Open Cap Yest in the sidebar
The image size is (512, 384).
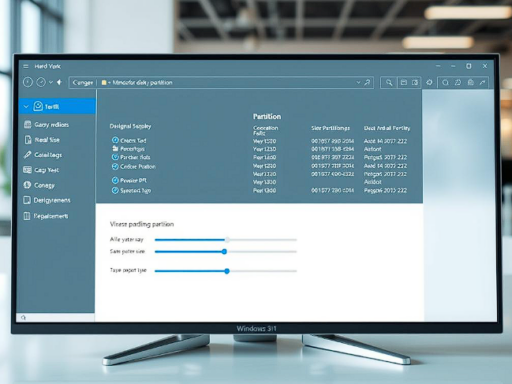pos(46,170)
